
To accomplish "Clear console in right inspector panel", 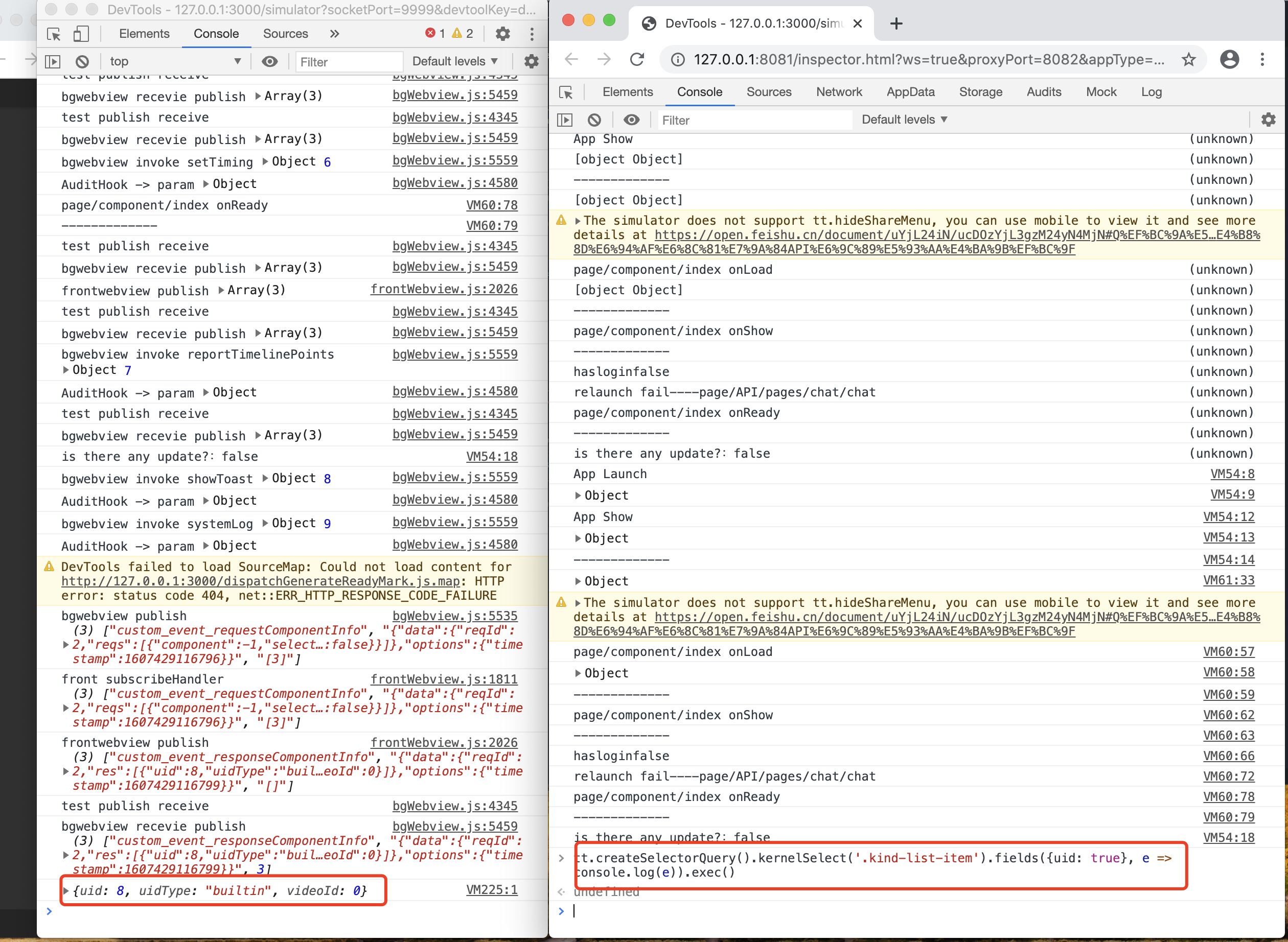I will coord(594,120).
